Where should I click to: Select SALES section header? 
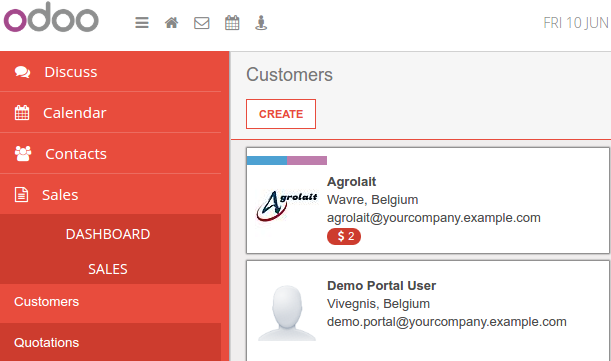(x=108, y=269)
